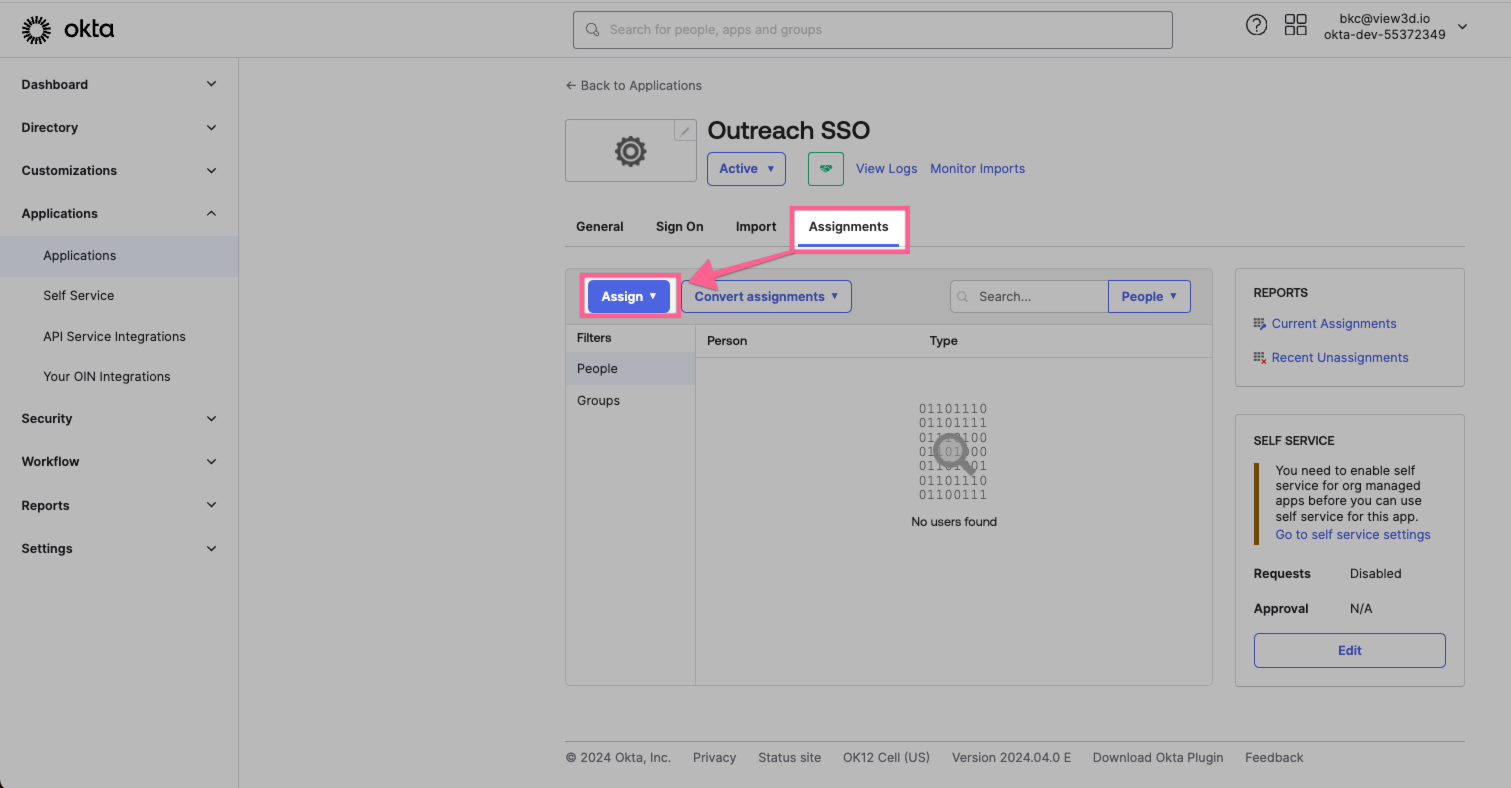Select the Assignments tab

(849, 227)
